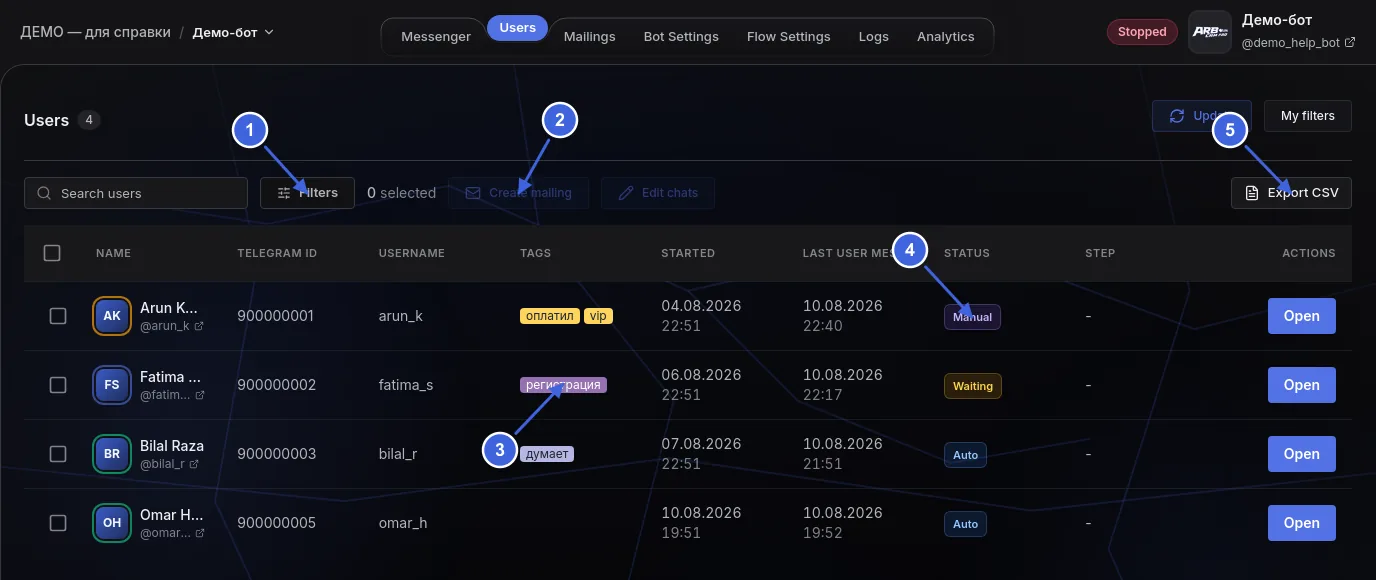Click the BR avatar of Bilal Raza

coord(112,454)
